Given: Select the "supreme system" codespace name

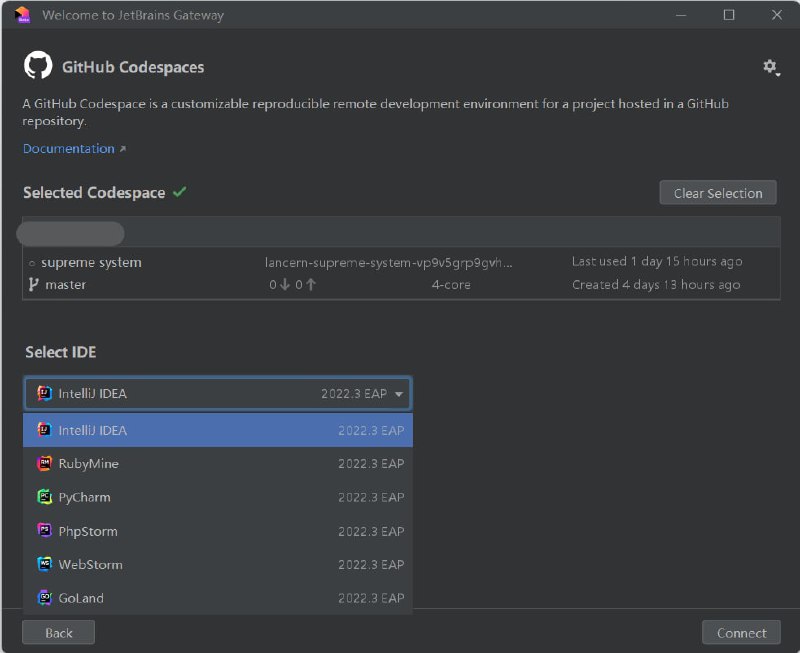Looking at the screenshot, I should click(91, 263).
